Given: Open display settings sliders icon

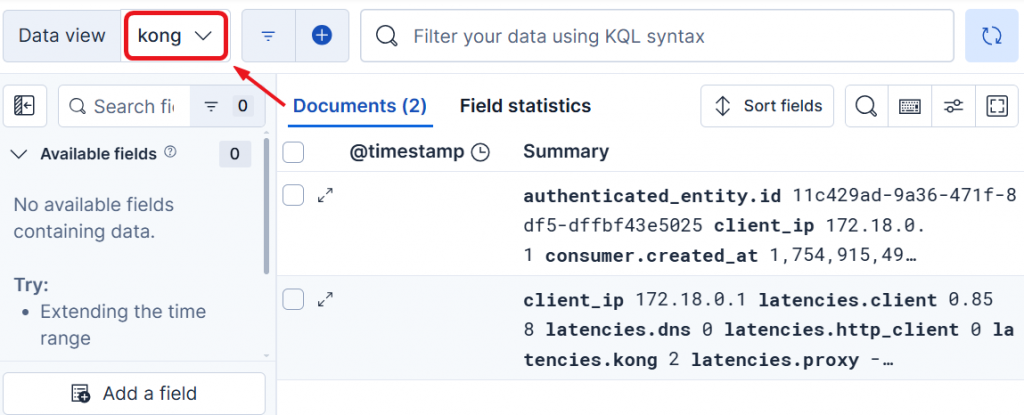Looking at the screenshot, I should [954, 106].
